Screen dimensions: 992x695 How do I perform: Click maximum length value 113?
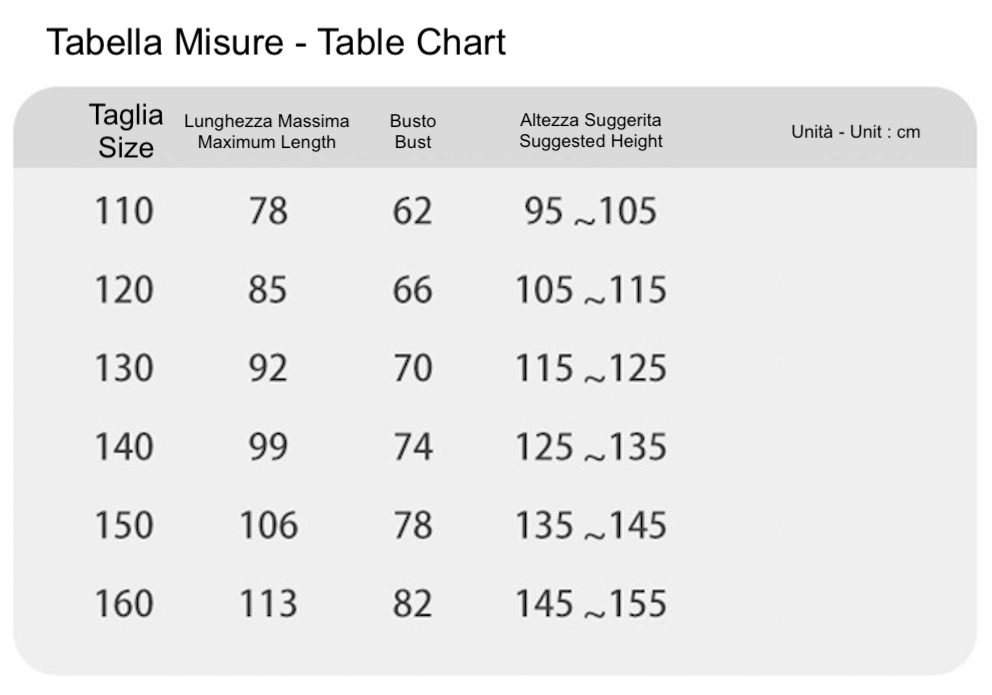268,604
